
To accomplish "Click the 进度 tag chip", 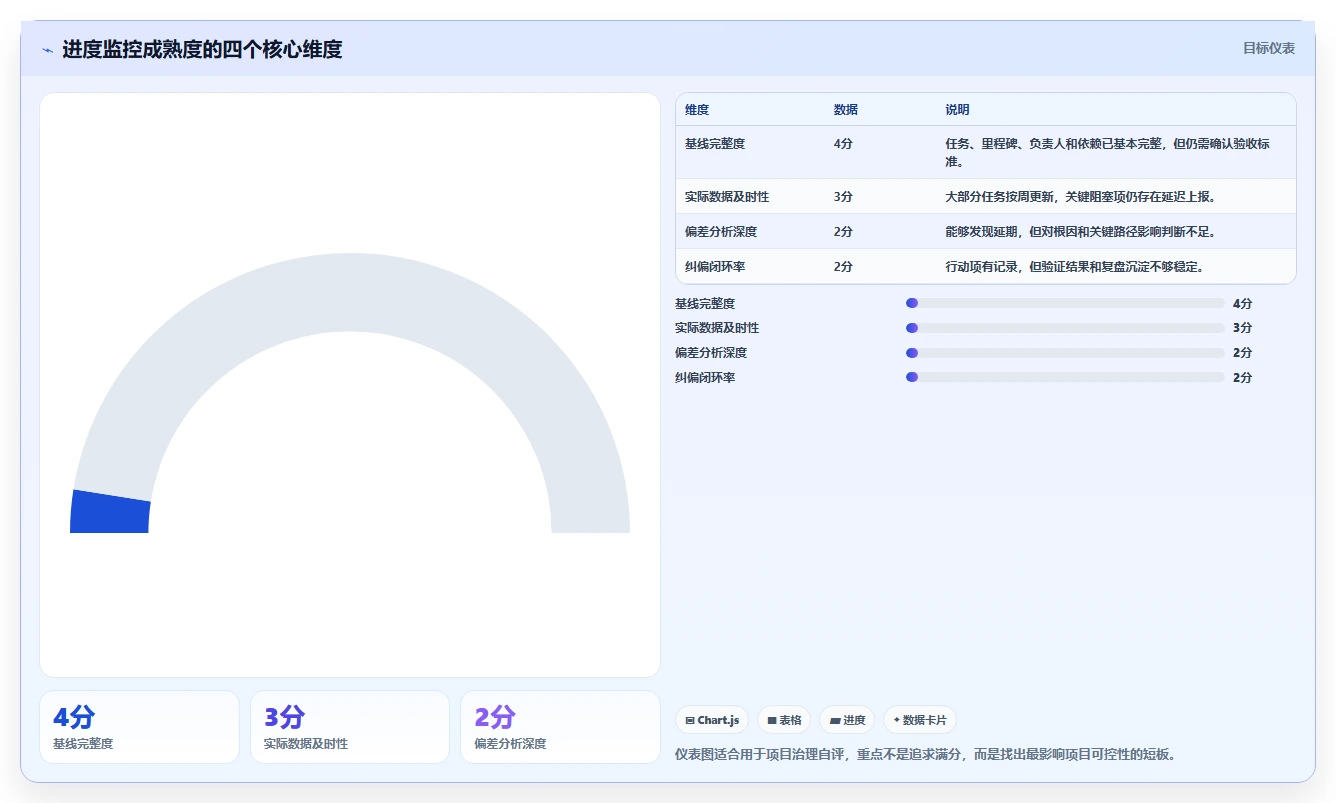I will tap(847, 720).
